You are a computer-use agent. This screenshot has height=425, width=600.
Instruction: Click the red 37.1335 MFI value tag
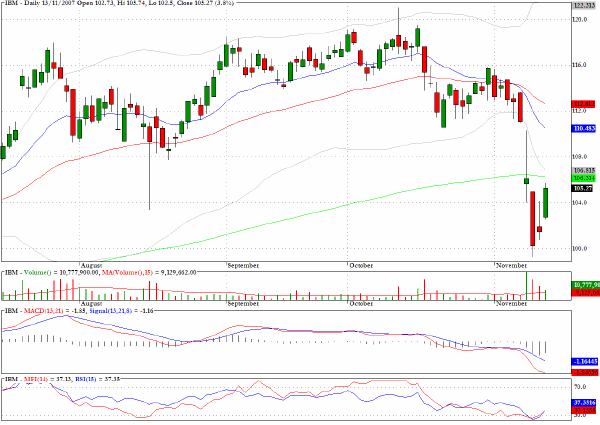584,410
